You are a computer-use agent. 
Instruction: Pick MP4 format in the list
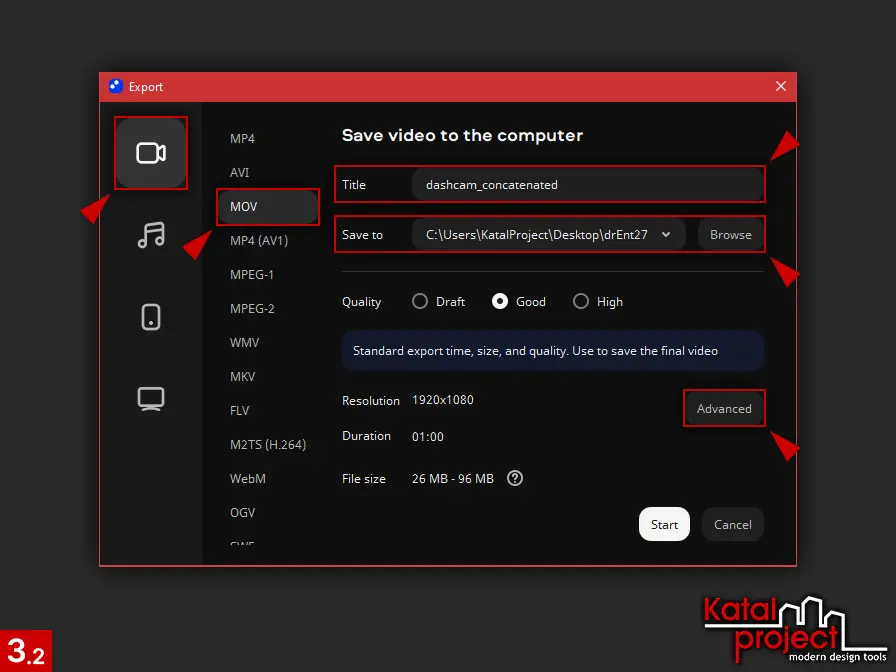click(243, 138)
